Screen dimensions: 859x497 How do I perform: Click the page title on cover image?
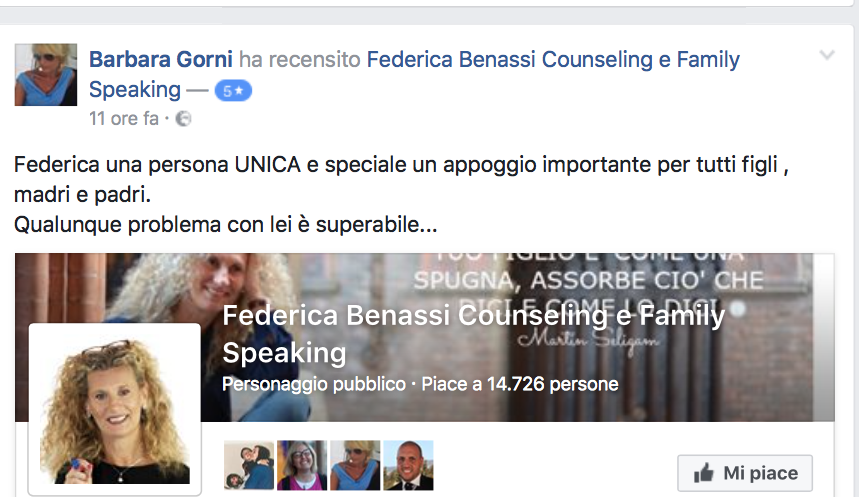(473, 334)
